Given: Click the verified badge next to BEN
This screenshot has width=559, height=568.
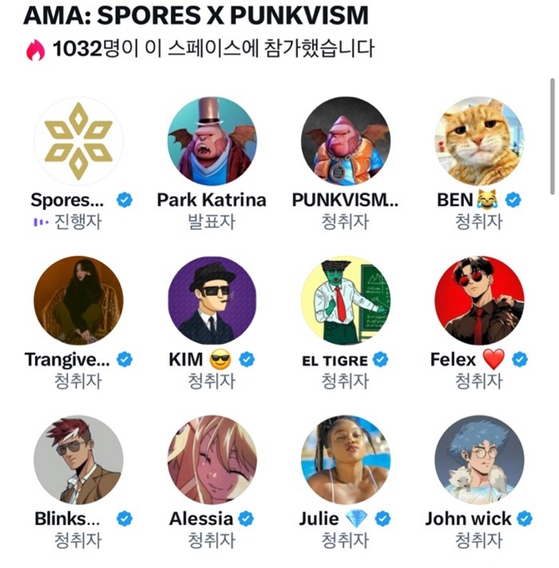Looking at the screenshot, I should [x=513, y=200].
